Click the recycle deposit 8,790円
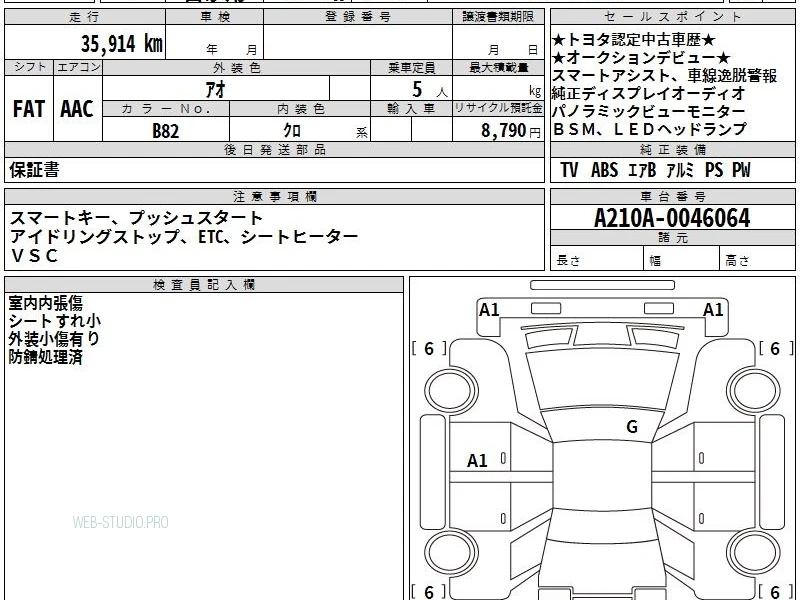Screen dimensions: 800x600 click(x=511, y=131)
